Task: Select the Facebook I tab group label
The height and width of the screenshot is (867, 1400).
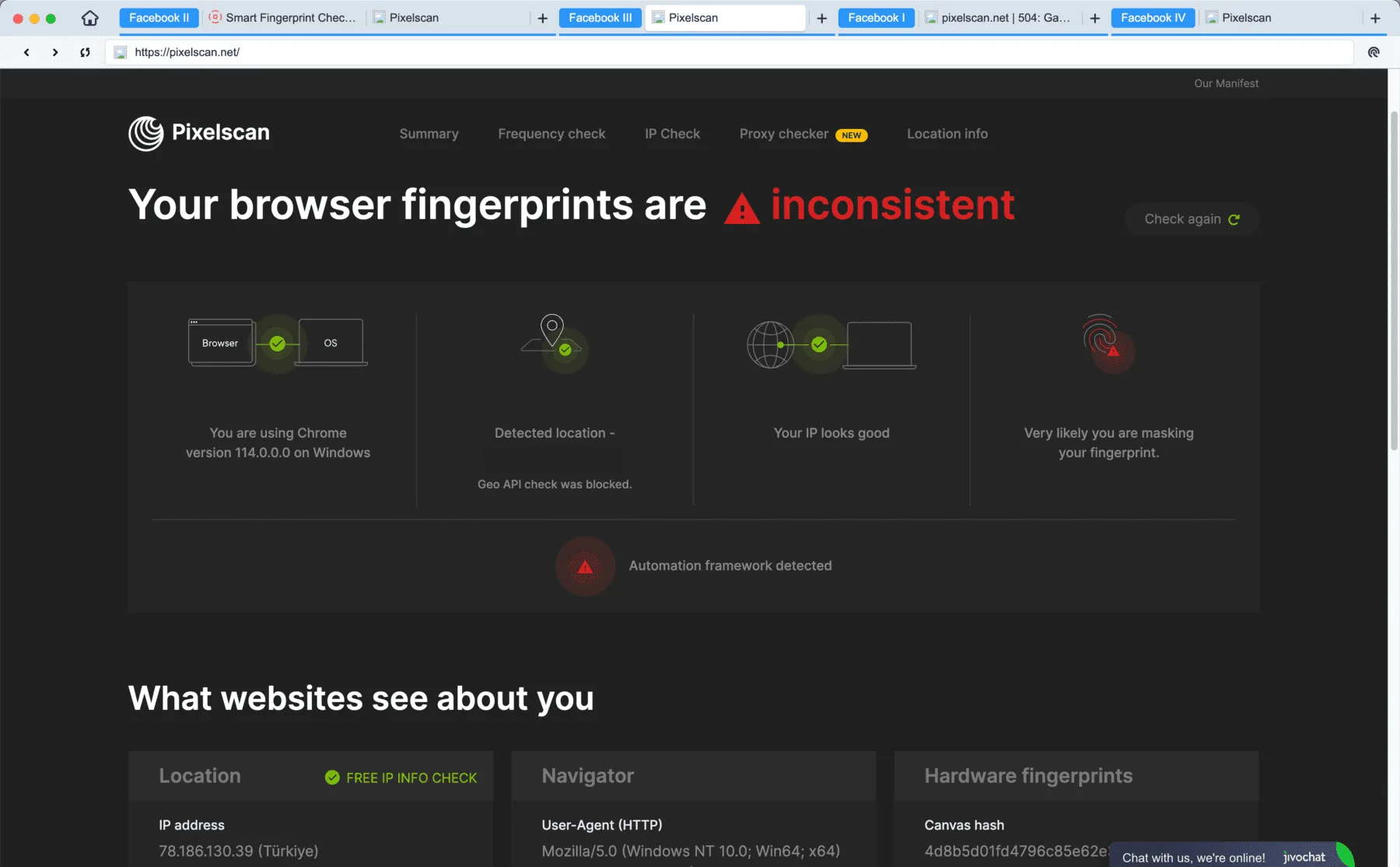Action: 877,18
